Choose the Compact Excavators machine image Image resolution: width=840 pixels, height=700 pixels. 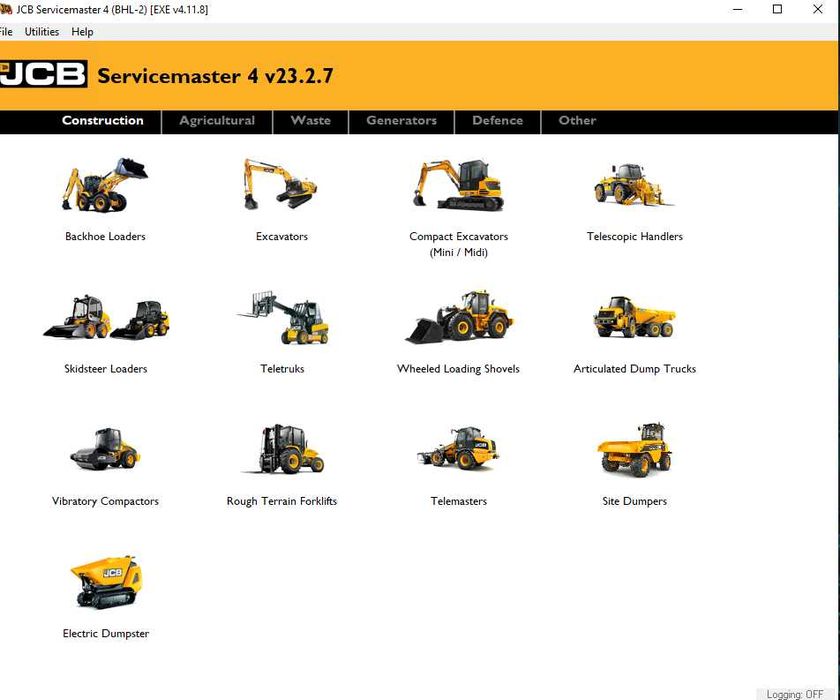point(458,184)
